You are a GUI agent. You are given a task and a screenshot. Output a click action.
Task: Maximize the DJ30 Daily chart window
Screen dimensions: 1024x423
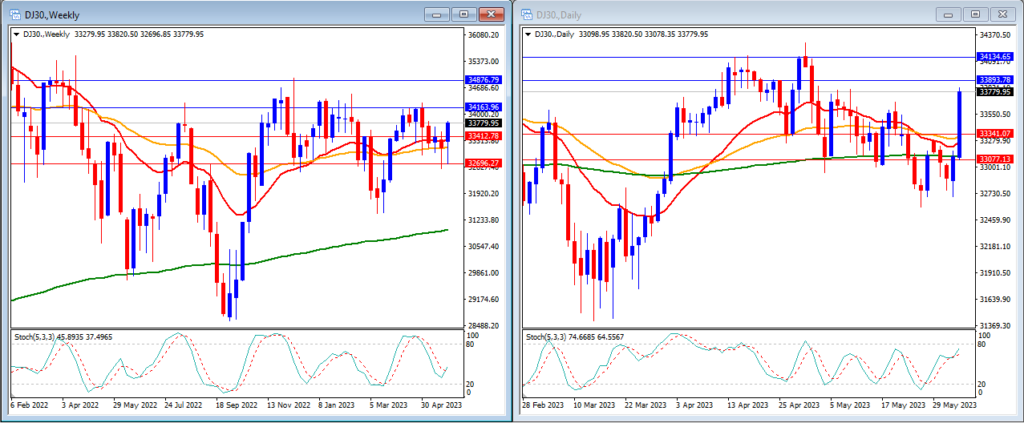point(976,14)
